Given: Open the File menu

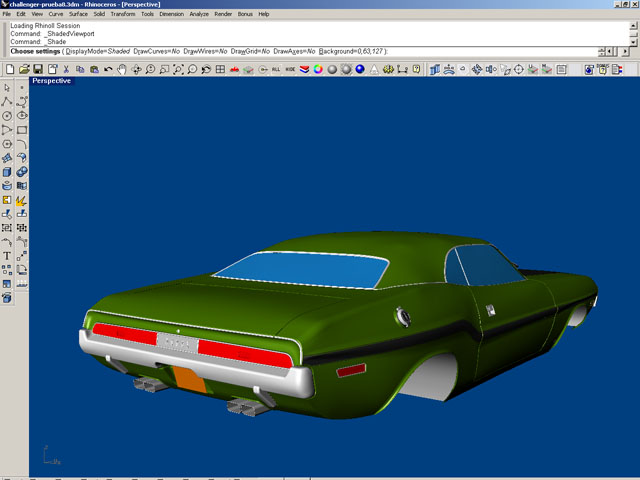Looking at the screenshot, I should (7, 14).
